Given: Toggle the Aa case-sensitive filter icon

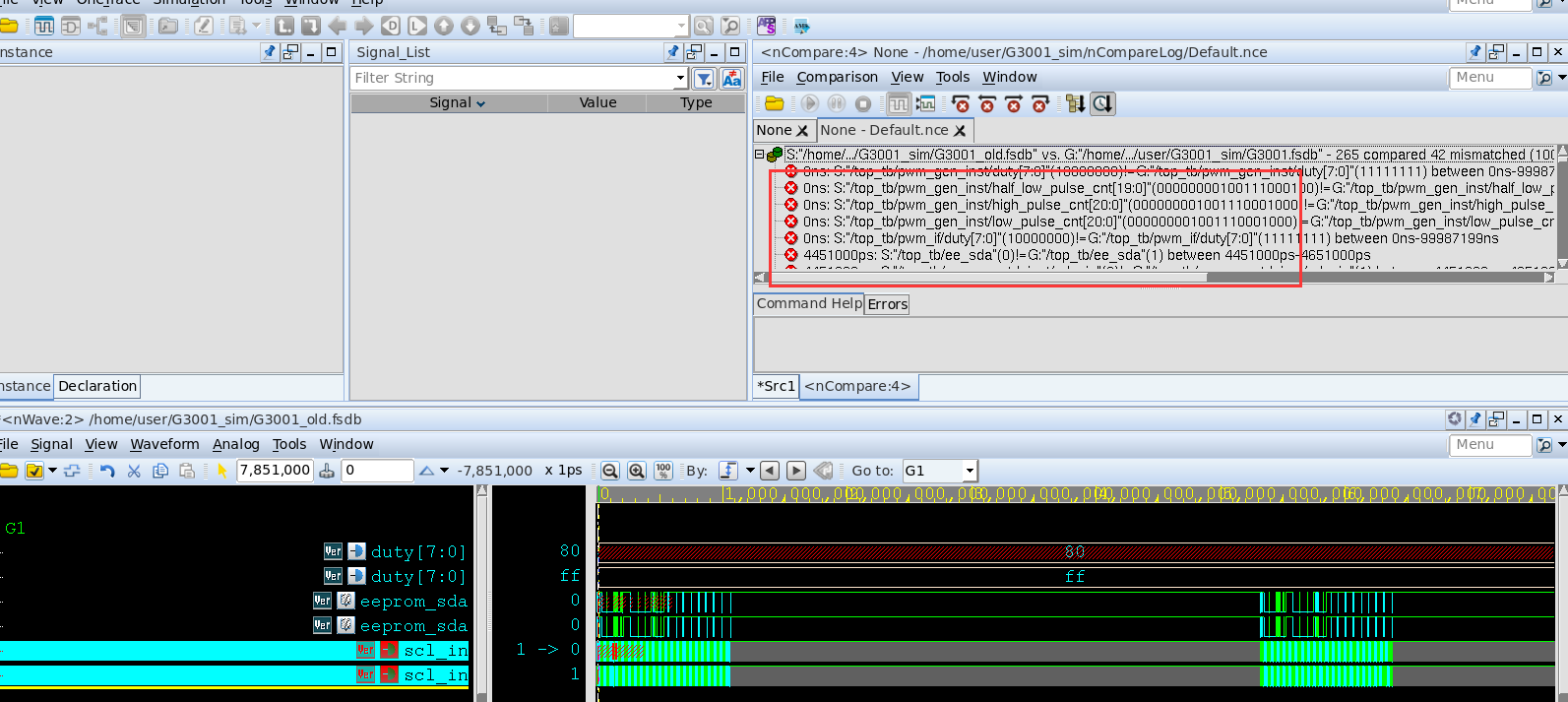Looking at the screenshot, I should (x=732, y=79).
